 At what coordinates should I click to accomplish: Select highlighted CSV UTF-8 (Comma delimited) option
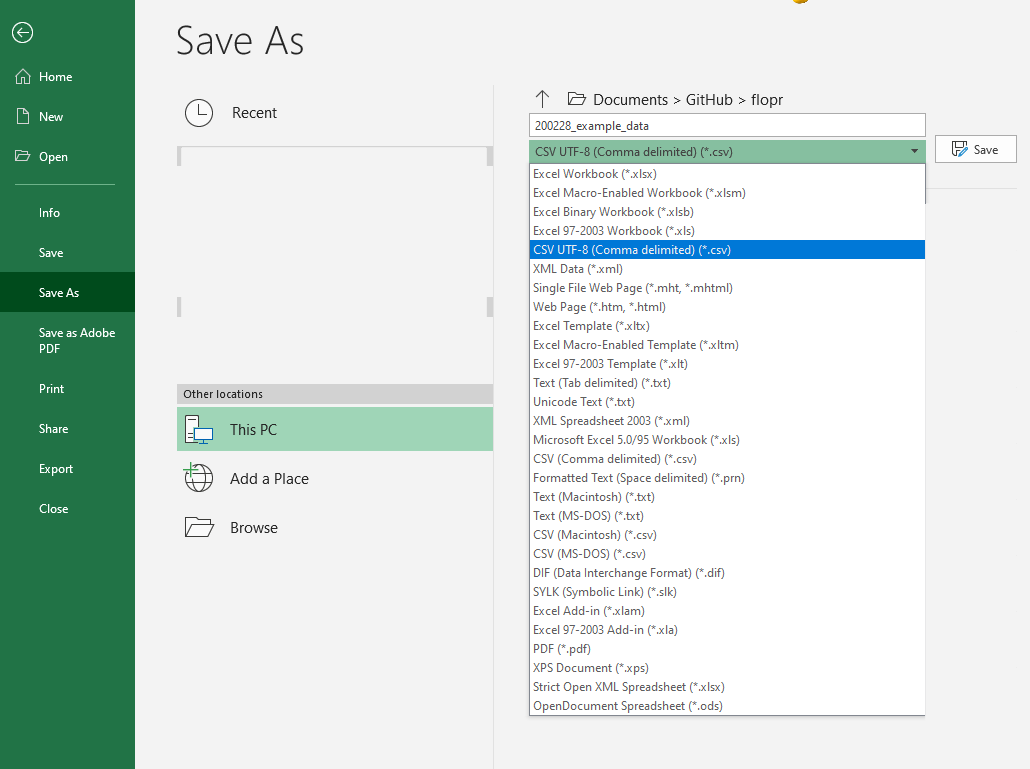[x=727, y=250]
